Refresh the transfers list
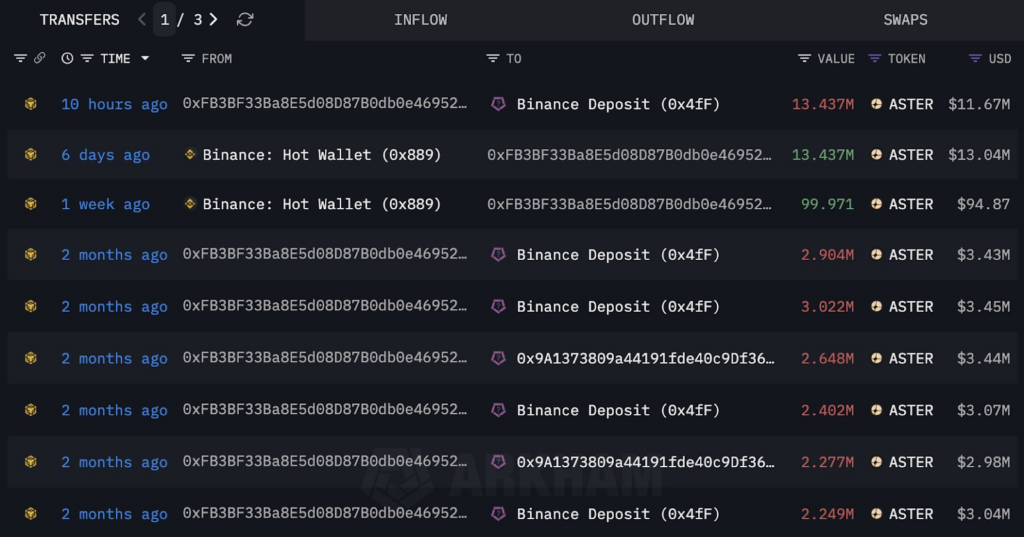1024x537 pixels. point(245,20)
